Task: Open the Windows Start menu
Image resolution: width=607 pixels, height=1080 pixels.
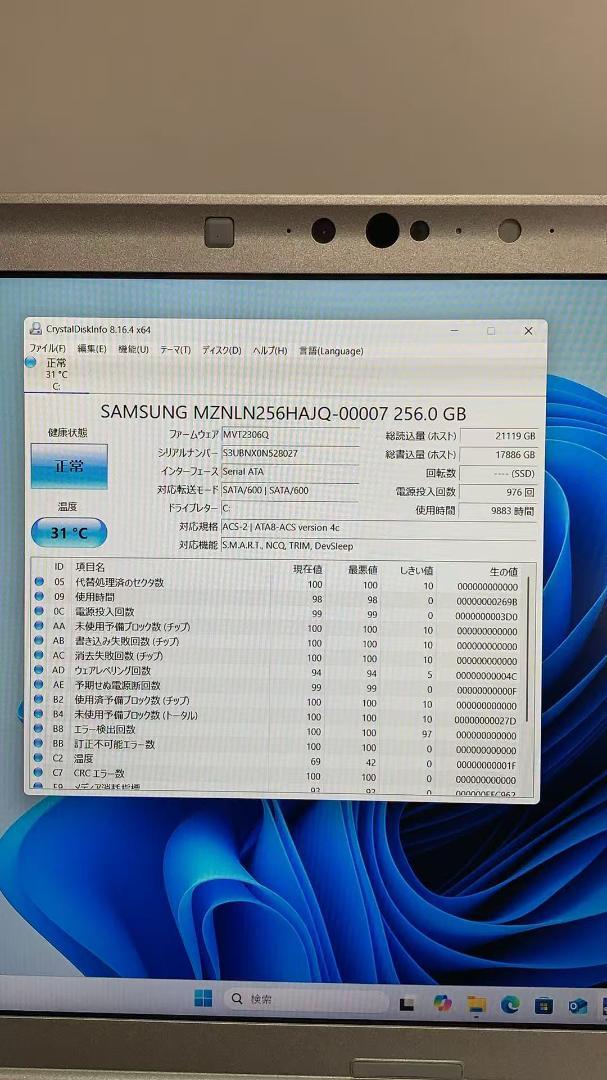Action: [203, 998]
